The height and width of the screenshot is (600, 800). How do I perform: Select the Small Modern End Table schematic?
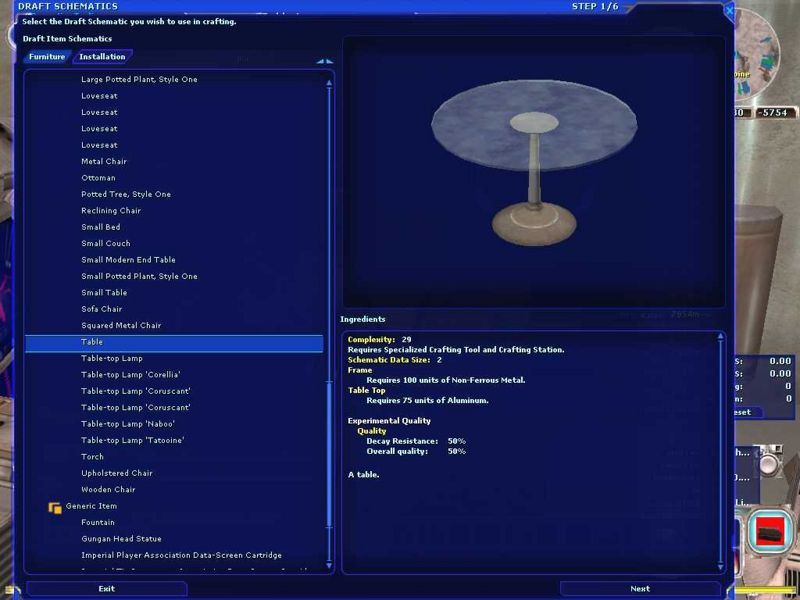tap(128, 260)
